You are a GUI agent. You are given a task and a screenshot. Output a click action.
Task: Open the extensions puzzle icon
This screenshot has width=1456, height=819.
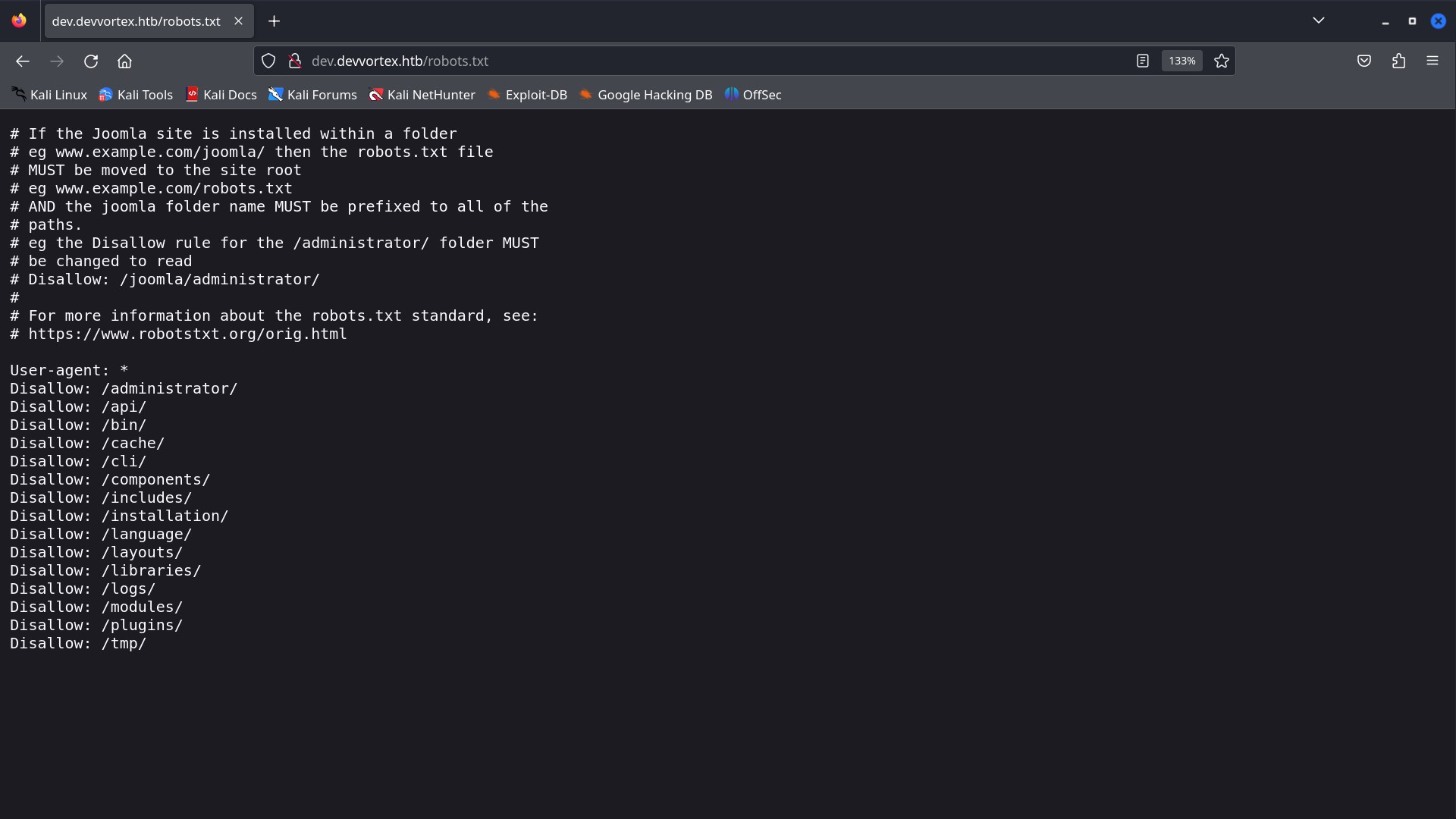[x=1398, y=61]
